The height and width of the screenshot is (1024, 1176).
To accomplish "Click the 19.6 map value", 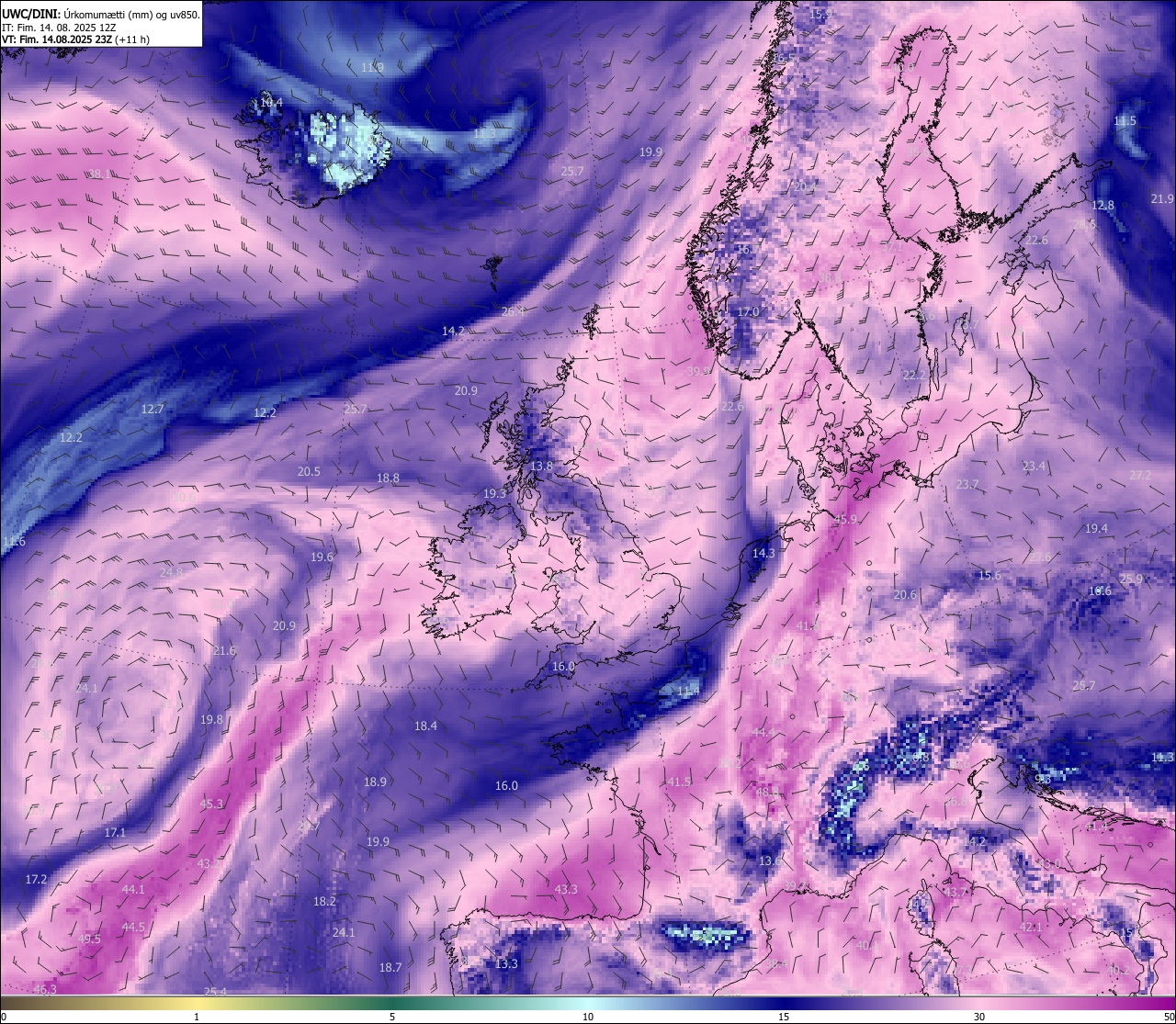I will [x=322, y=557].
